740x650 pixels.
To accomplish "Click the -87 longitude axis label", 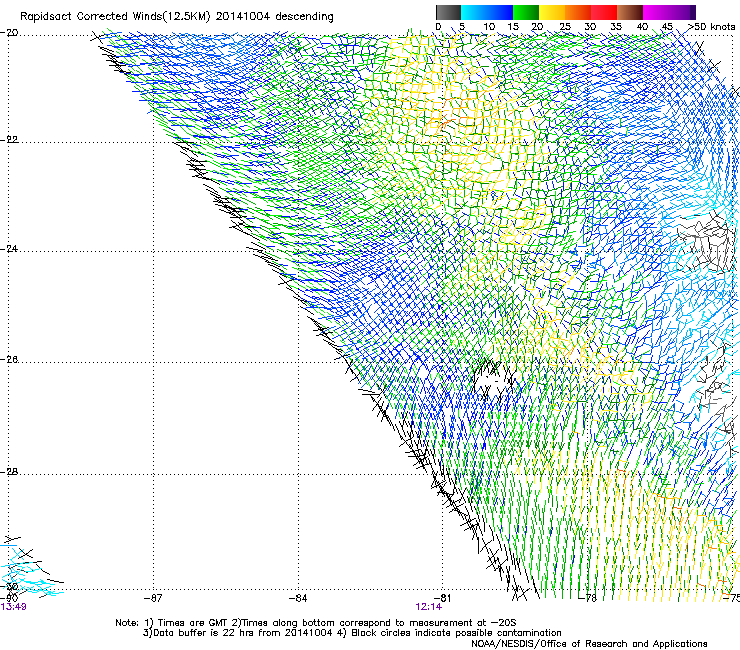I will 153,598.
